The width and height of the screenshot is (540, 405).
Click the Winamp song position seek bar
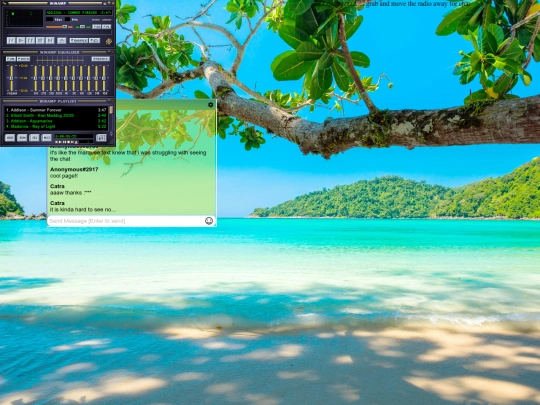[59, 33]
